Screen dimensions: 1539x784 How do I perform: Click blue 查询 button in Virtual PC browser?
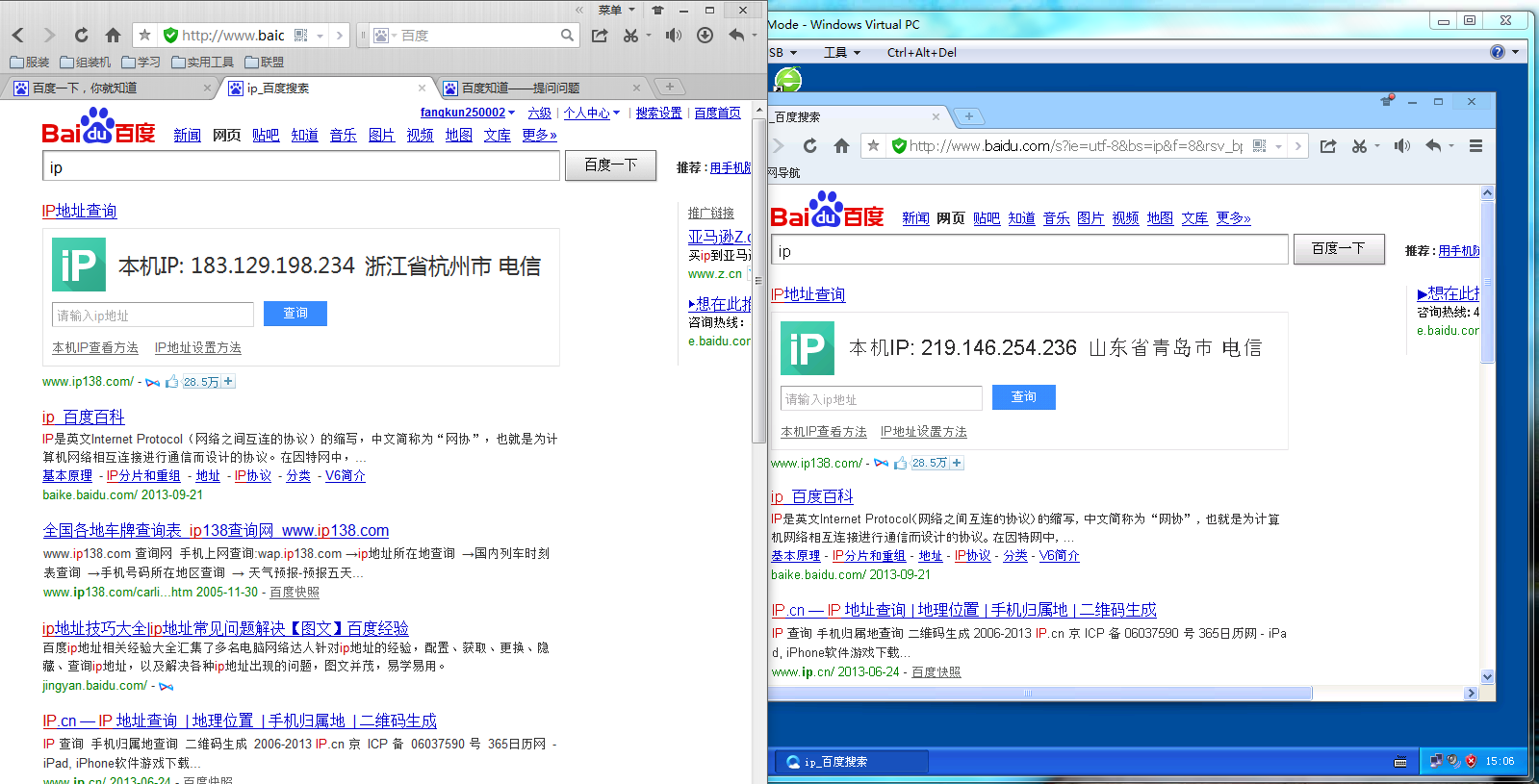click(1024, 397)
